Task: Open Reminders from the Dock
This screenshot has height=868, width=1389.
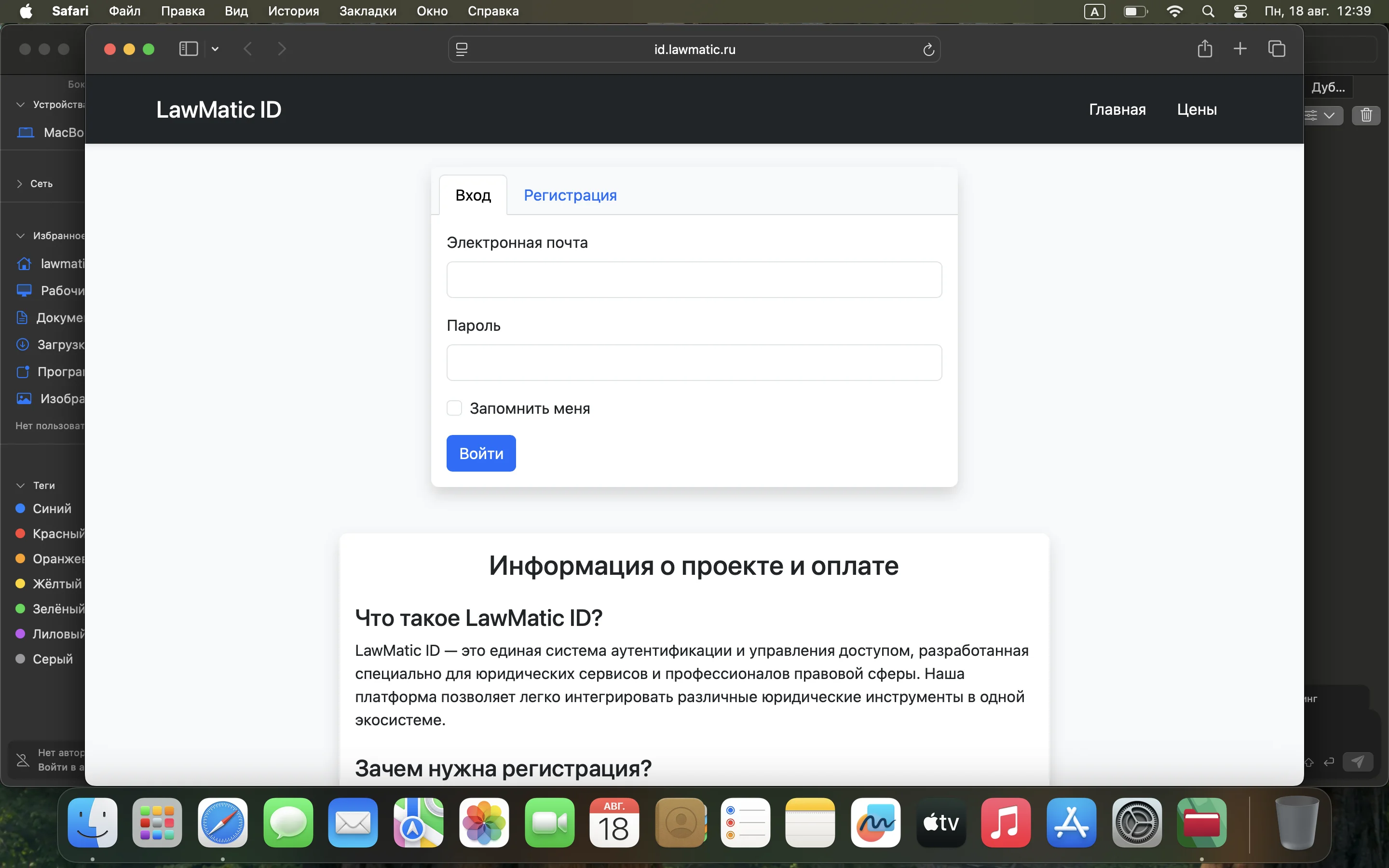Action: pyautogui.click(x=745, y=823)
